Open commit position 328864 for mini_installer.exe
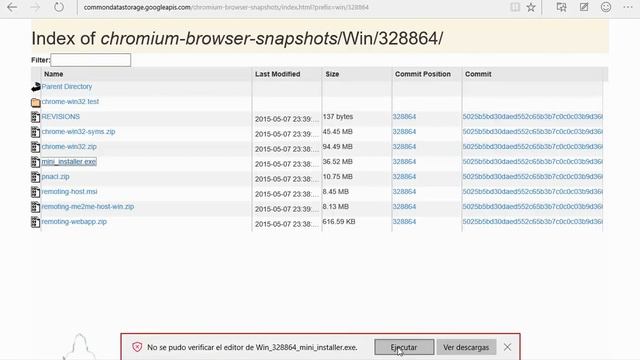The image size is (640, 360). click(404, 162)
